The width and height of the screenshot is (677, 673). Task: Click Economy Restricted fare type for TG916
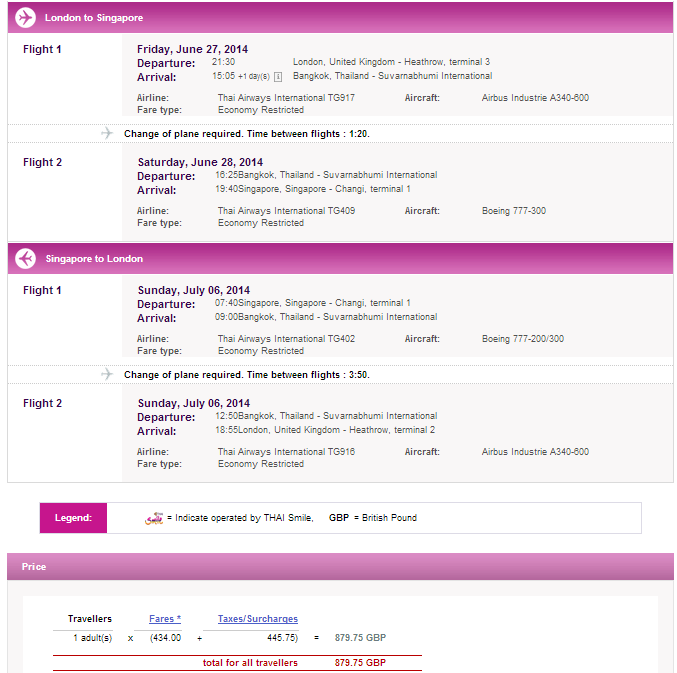[x=261, y=464]
